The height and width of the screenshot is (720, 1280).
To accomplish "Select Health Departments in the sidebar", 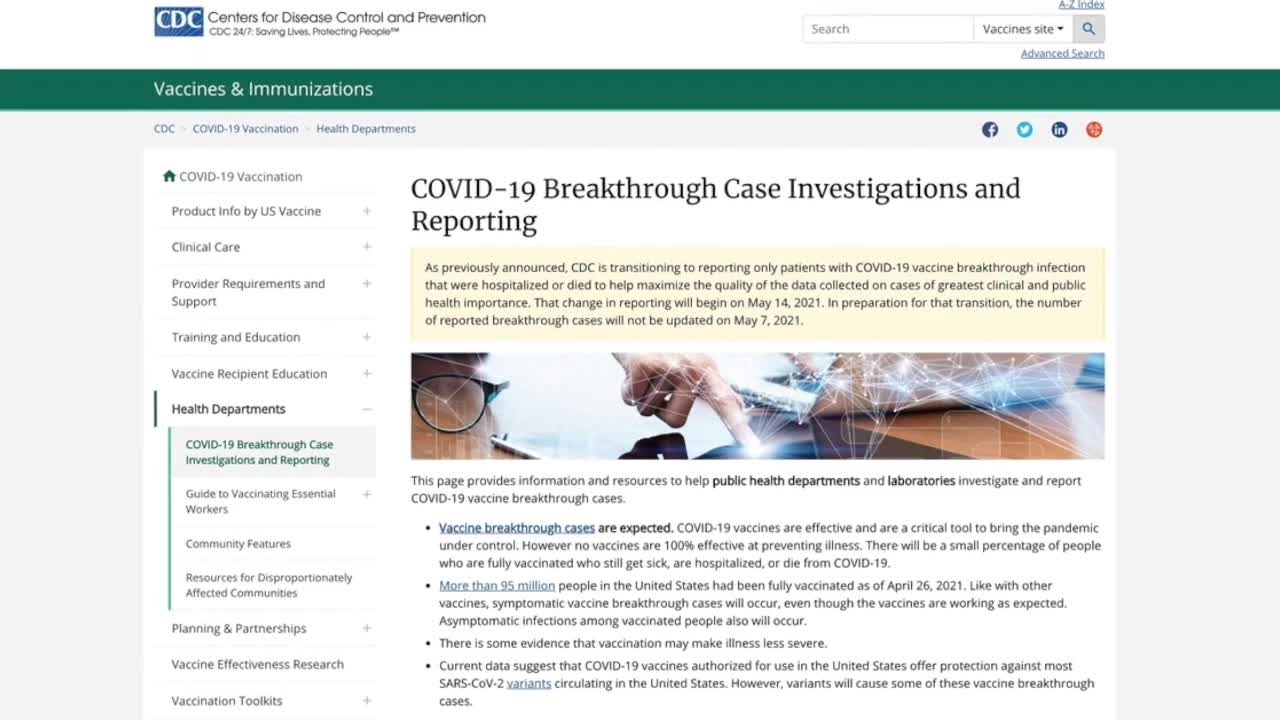I will tap(228, 409).
